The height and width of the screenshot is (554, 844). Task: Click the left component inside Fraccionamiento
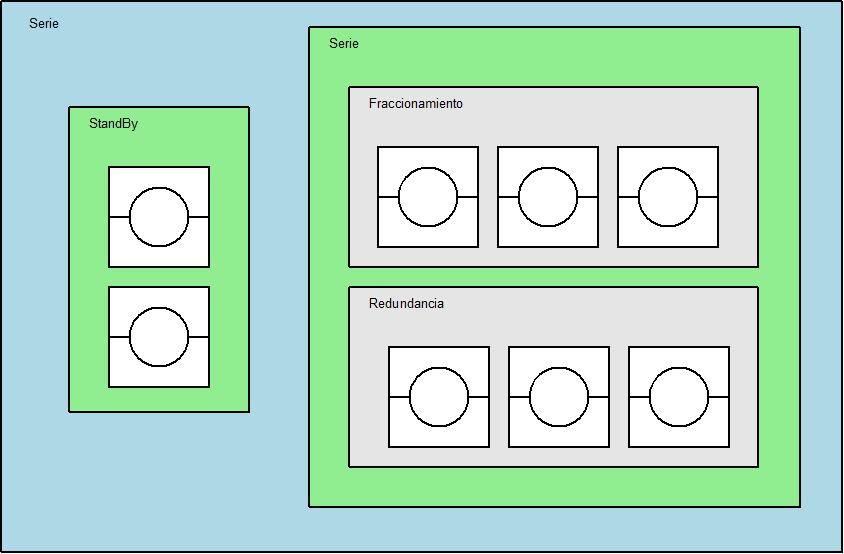click(x=428, y=197)
